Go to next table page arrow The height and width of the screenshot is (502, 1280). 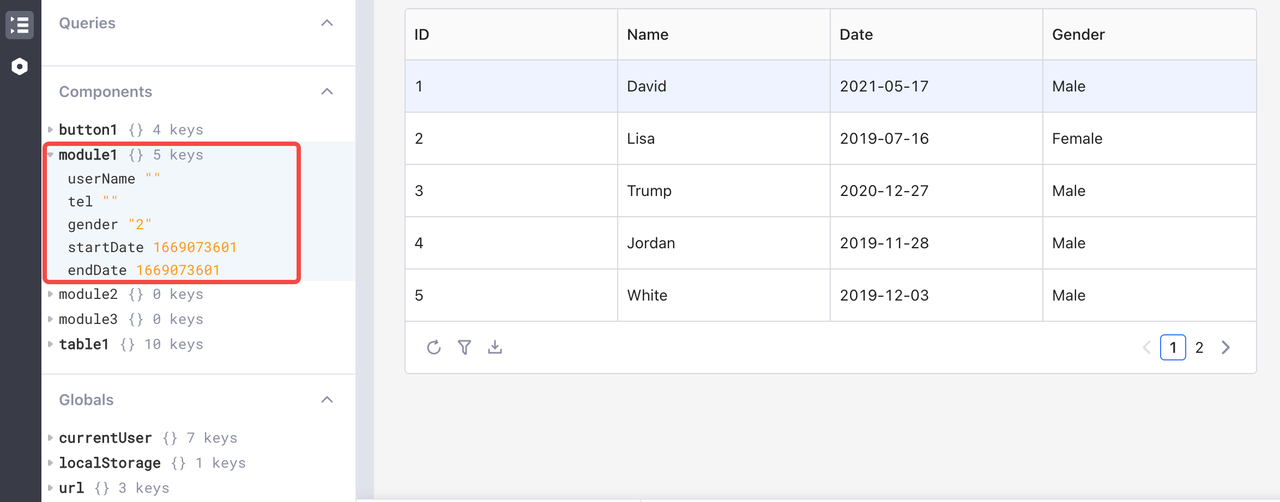coord(1226,348)
